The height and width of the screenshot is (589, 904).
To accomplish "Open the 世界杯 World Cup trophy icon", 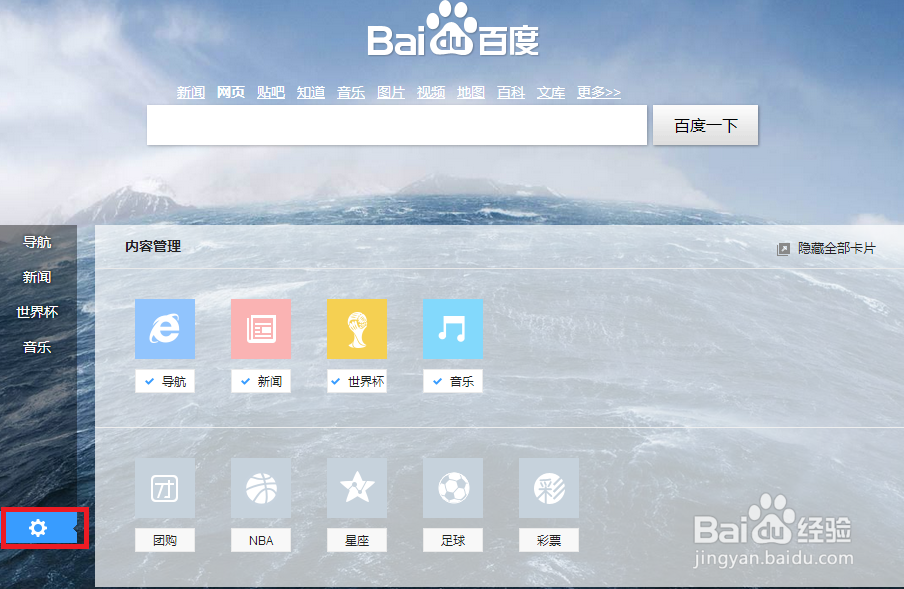I will point(357,329).
